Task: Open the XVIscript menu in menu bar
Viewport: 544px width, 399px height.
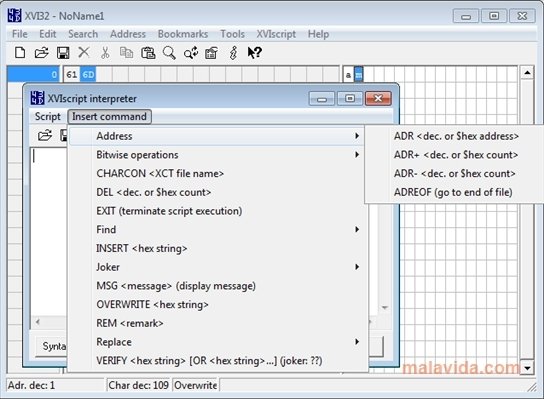Action: (x=276, y=34)
